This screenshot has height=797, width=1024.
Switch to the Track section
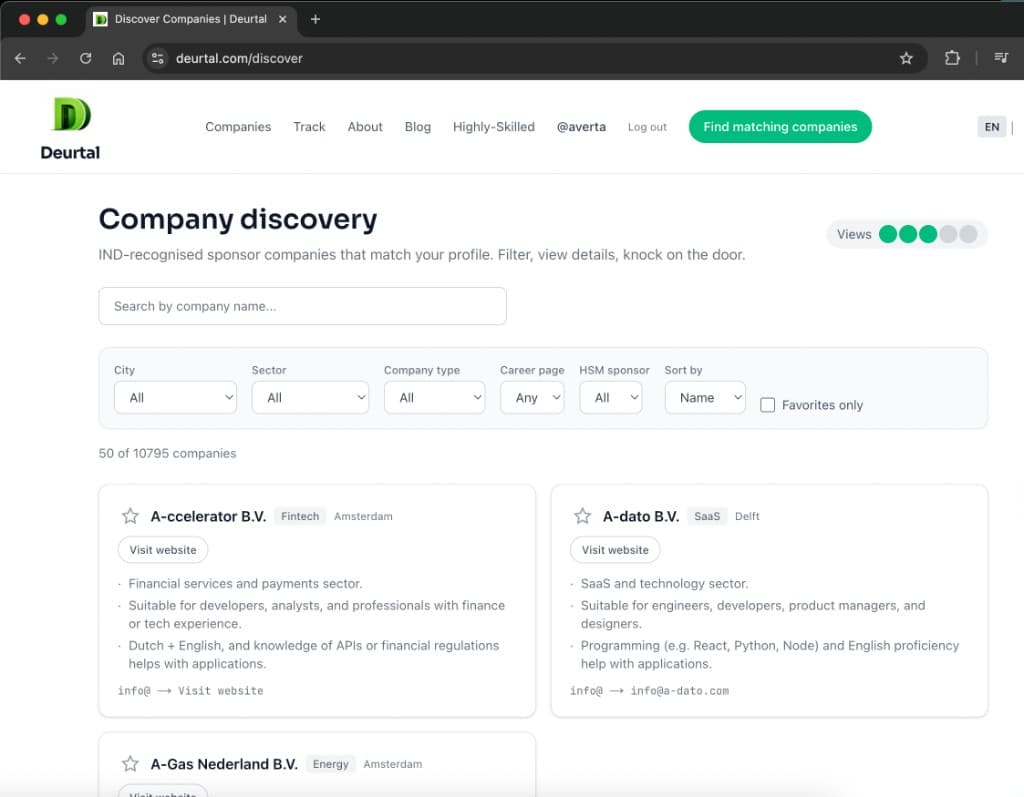[x=309, y=127]
